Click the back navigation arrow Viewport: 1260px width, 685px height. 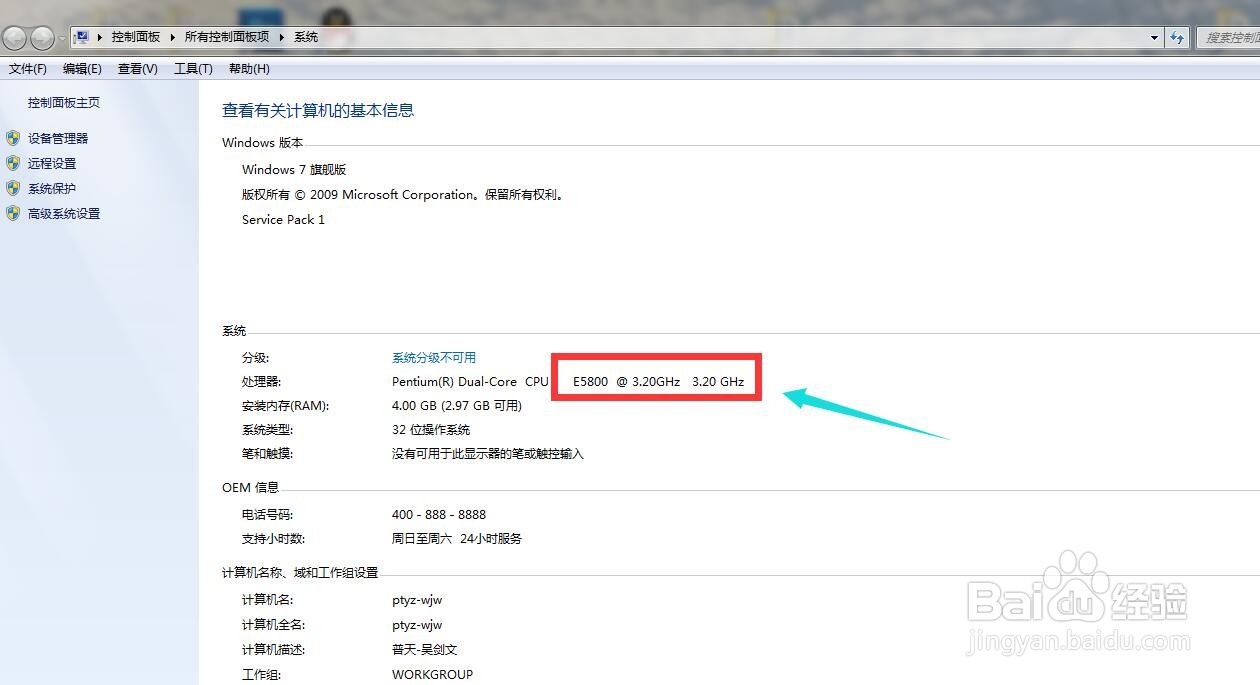point(15,37)
